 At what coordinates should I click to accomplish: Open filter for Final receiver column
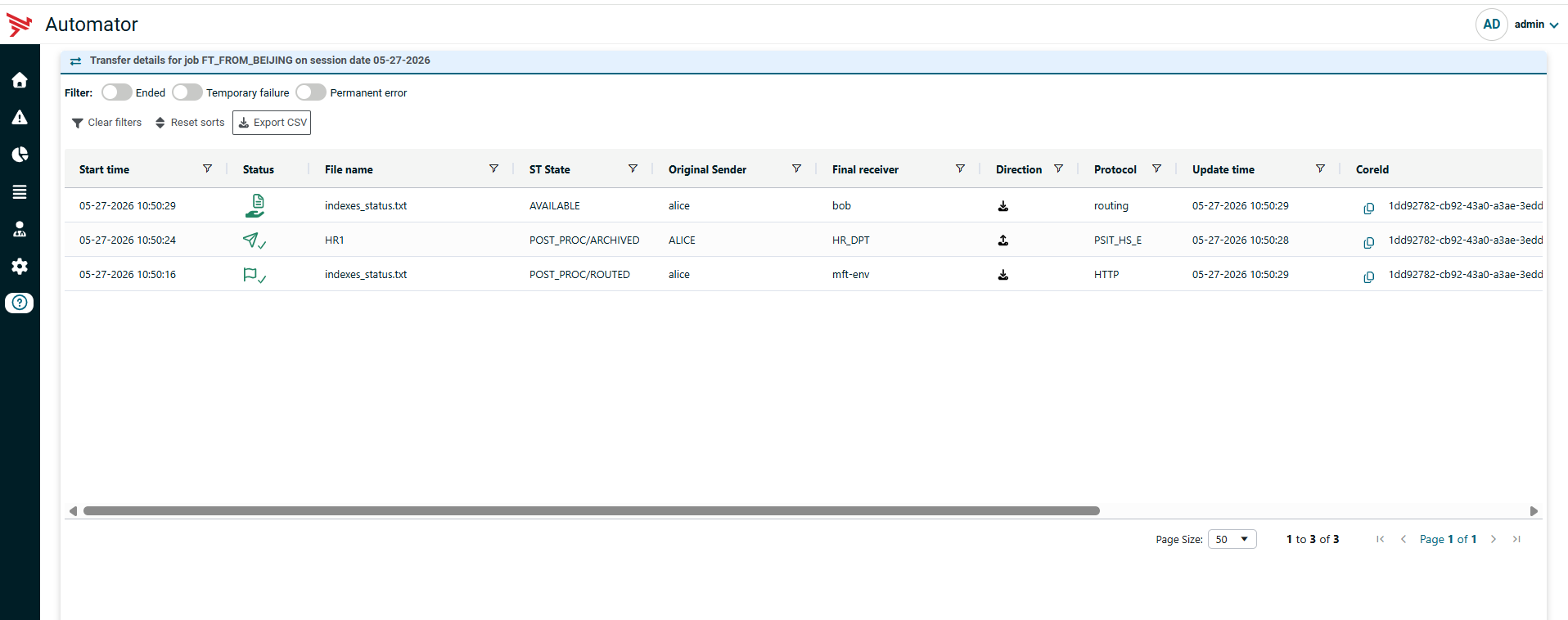coord(960,168)
